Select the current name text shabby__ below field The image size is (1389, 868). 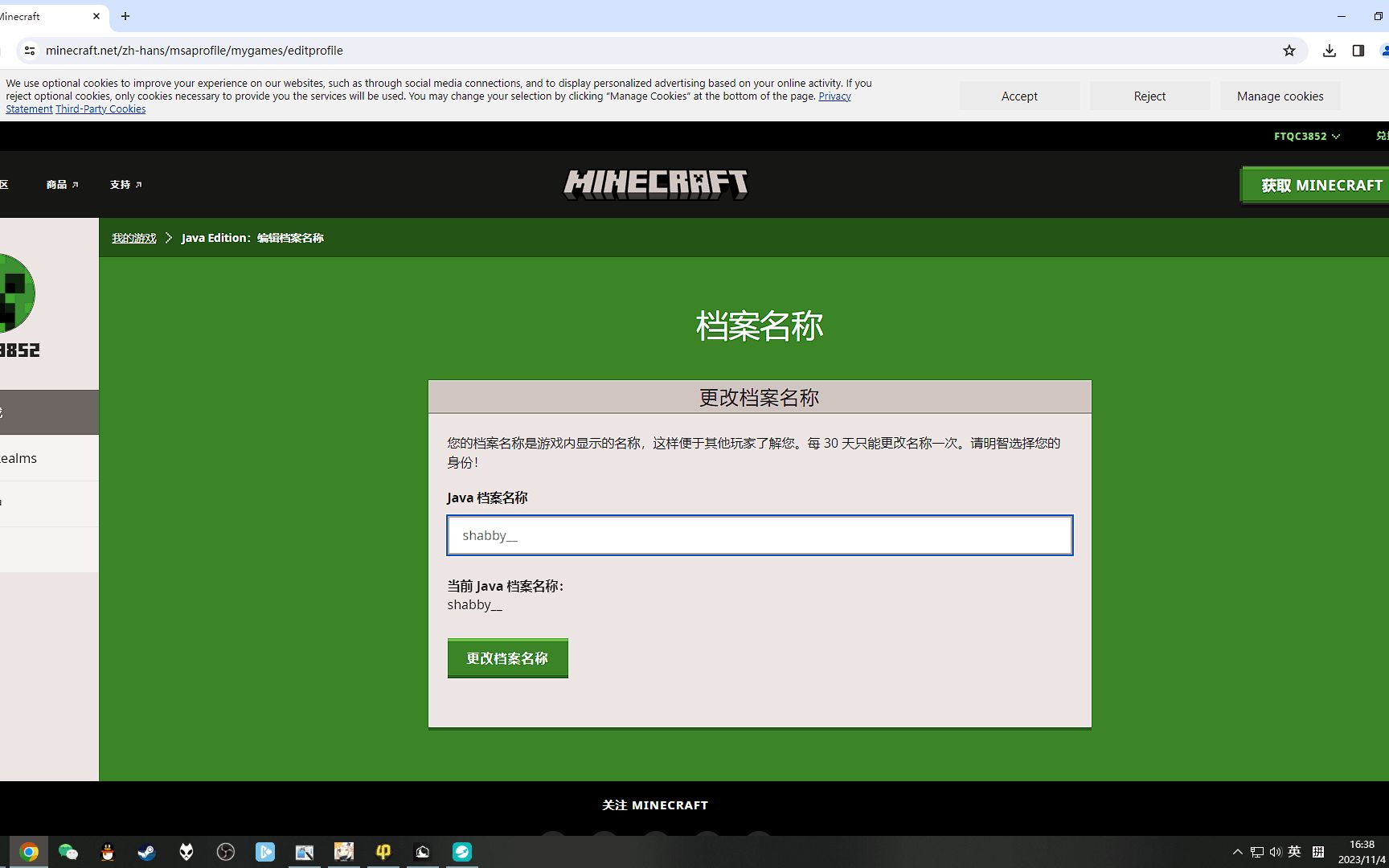pyautogui.click(x=474, y=605)
